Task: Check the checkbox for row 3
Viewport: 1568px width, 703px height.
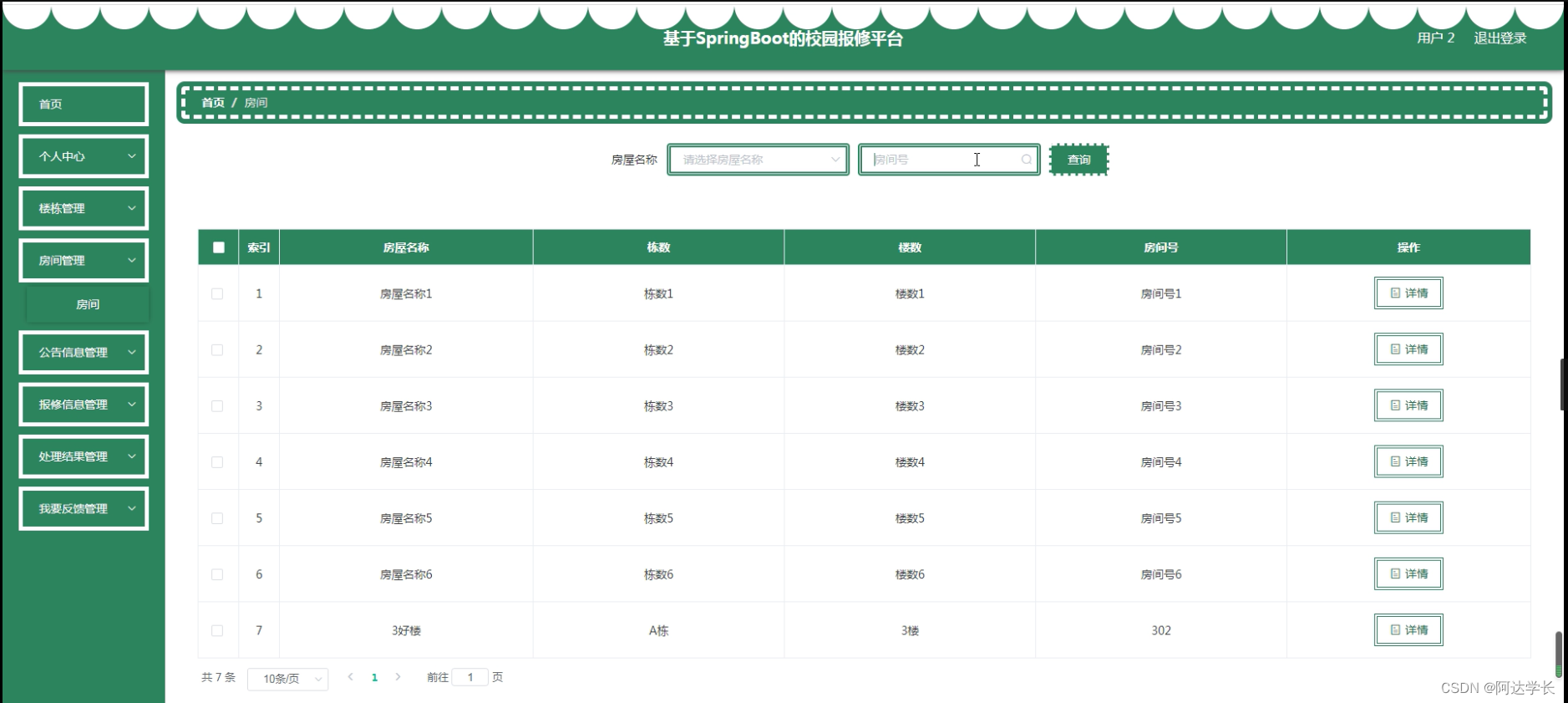Action: (217, 405)
